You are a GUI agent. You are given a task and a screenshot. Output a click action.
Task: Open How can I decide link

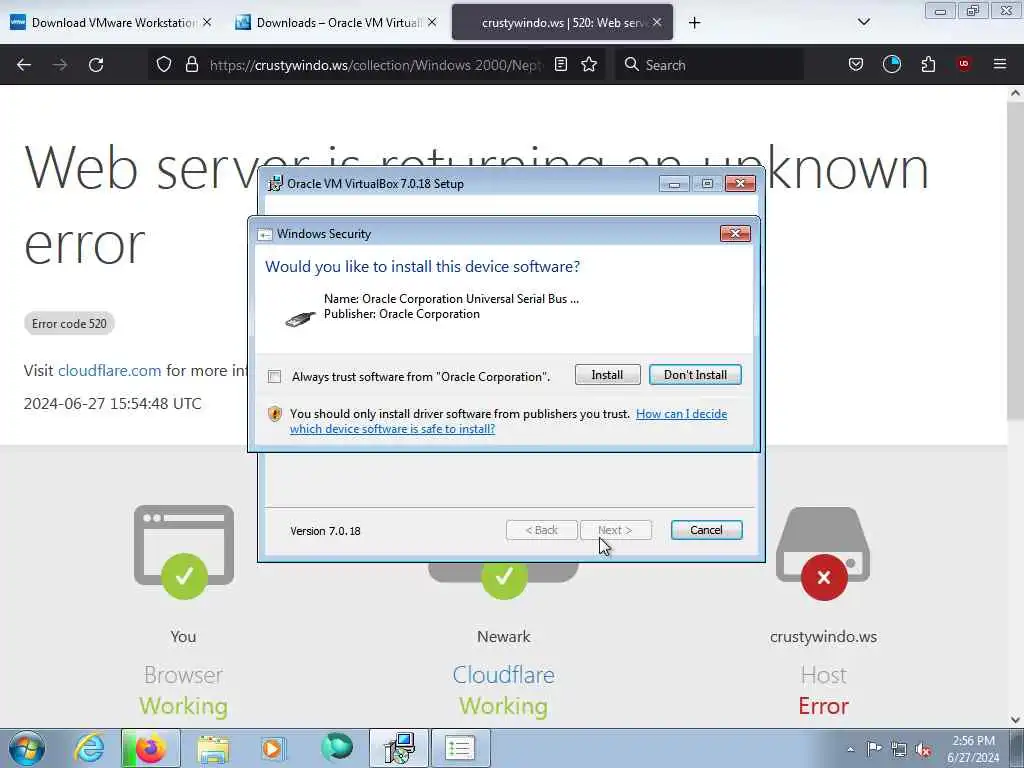click(x=681, y=414)
